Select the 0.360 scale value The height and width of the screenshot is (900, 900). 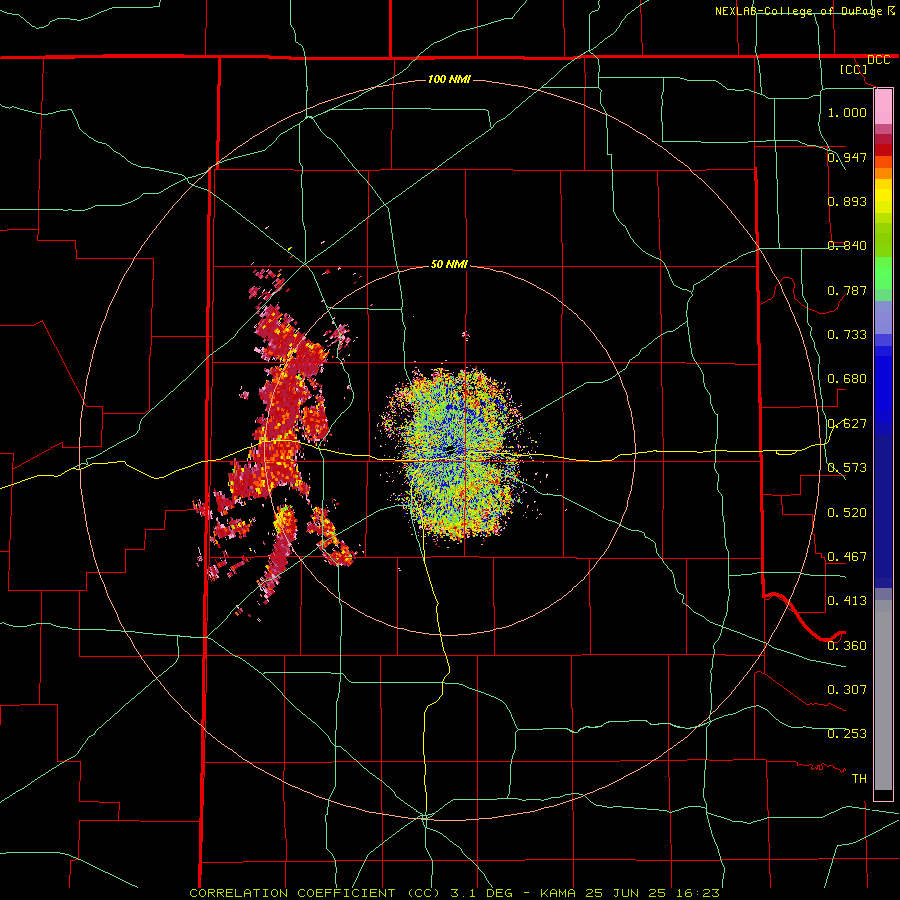pyautogui.click(x=847, y=646)
